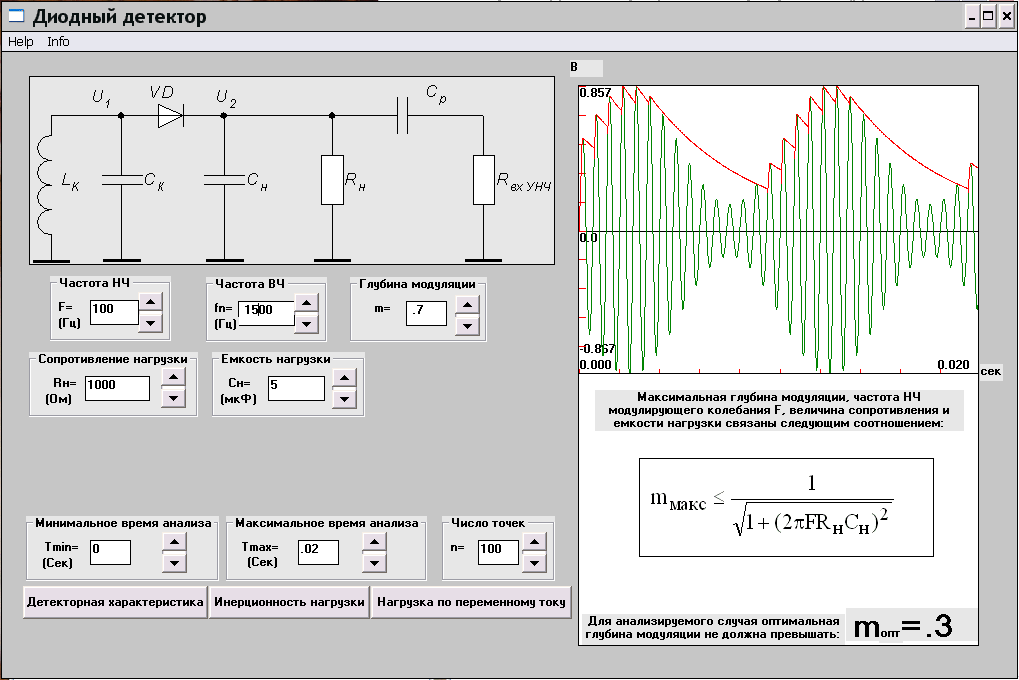The height and width of the screenshot is (680, 1019).
Task: Increase Tmin analysis time with up arrow
Action: 173,541
